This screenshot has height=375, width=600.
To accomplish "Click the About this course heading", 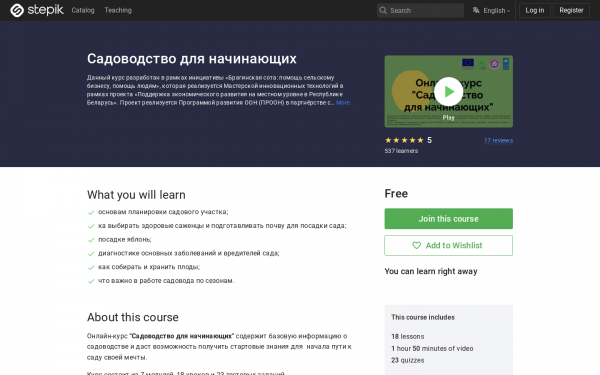I will point(133,317).
